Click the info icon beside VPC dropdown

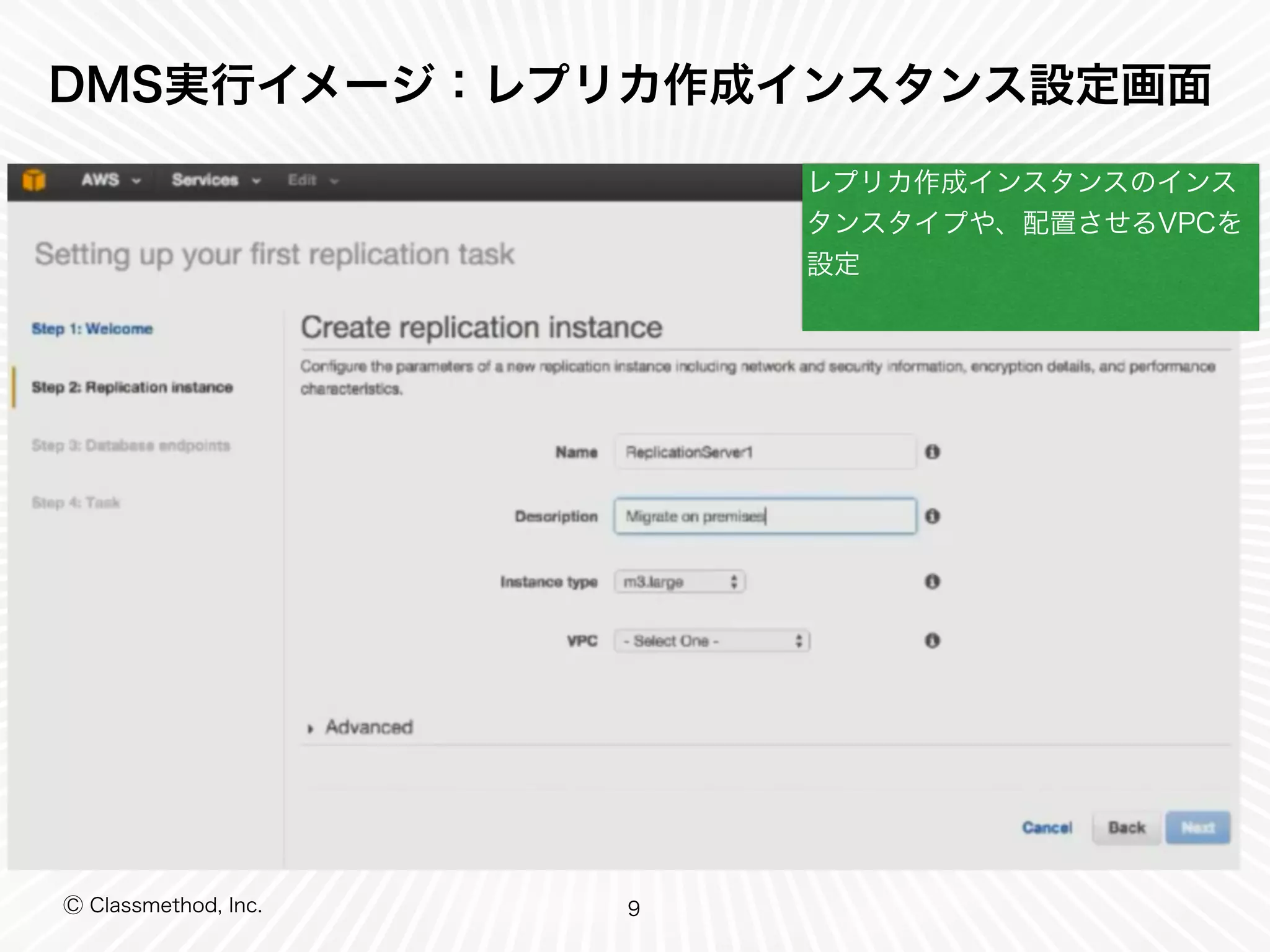coord(932,640)
